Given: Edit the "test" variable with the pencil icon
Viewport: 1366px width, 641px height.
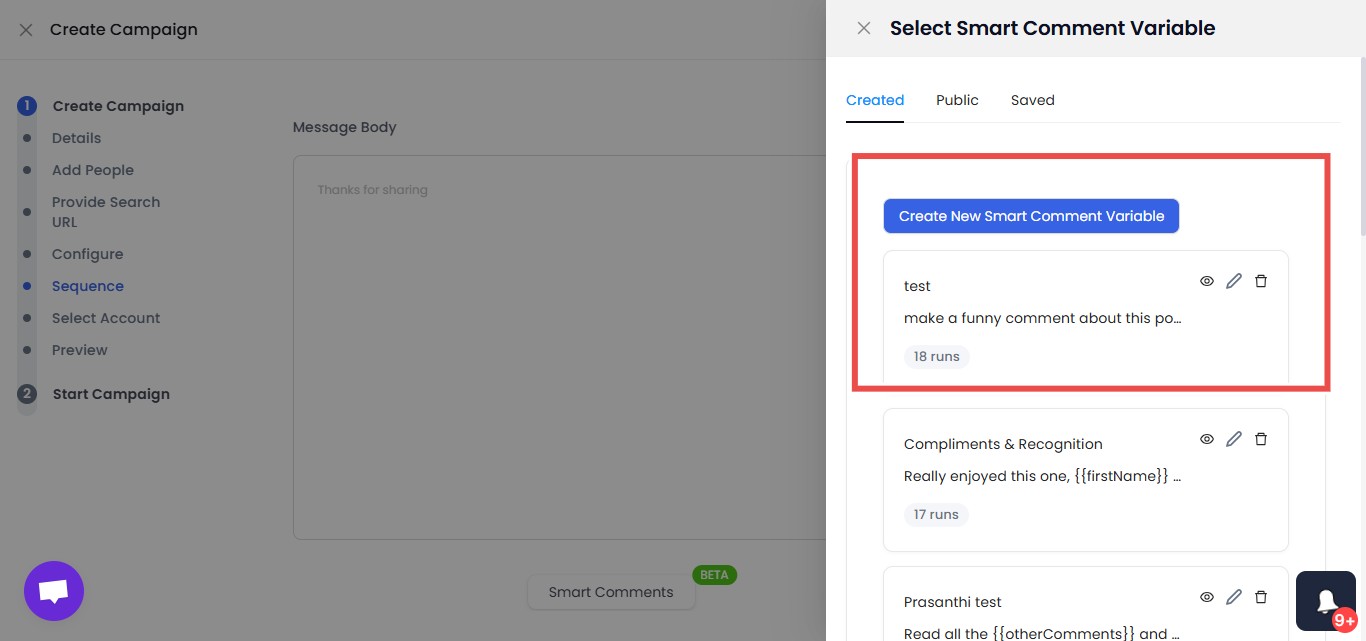Looking at the screenshot, I should tap(1234, 281).
